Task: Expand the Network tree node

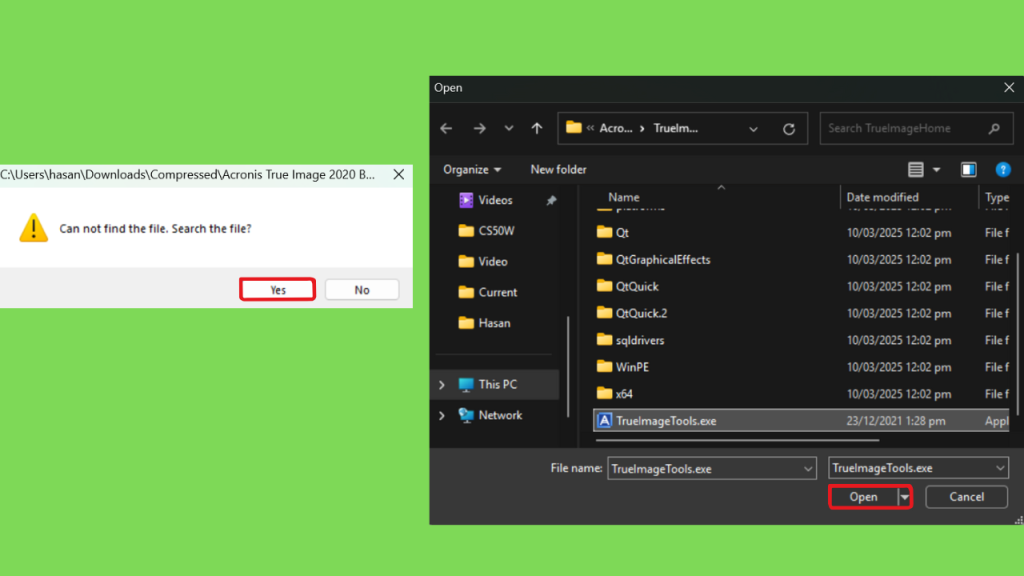Action: tap(442, 415)
